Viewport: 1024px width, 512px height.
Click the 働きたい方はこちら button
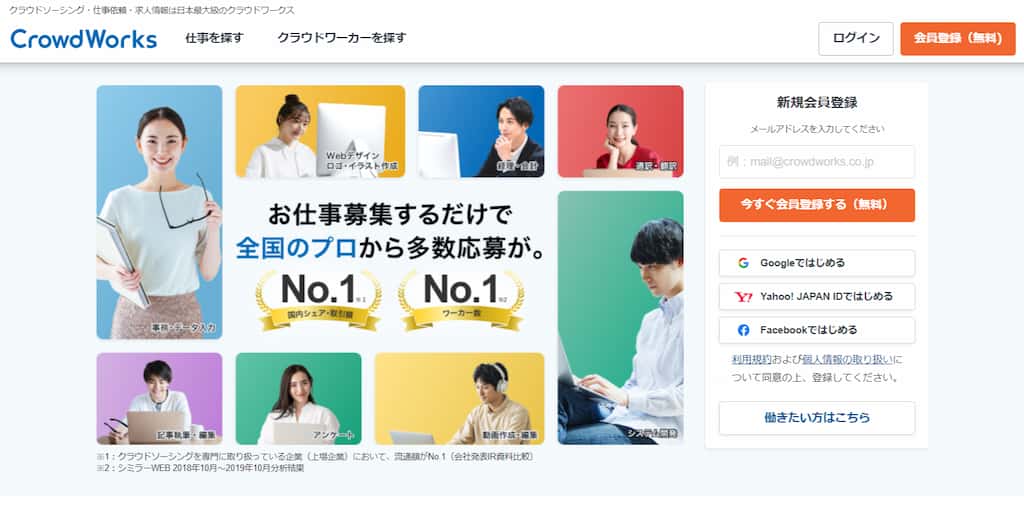(x=817, y=418)
